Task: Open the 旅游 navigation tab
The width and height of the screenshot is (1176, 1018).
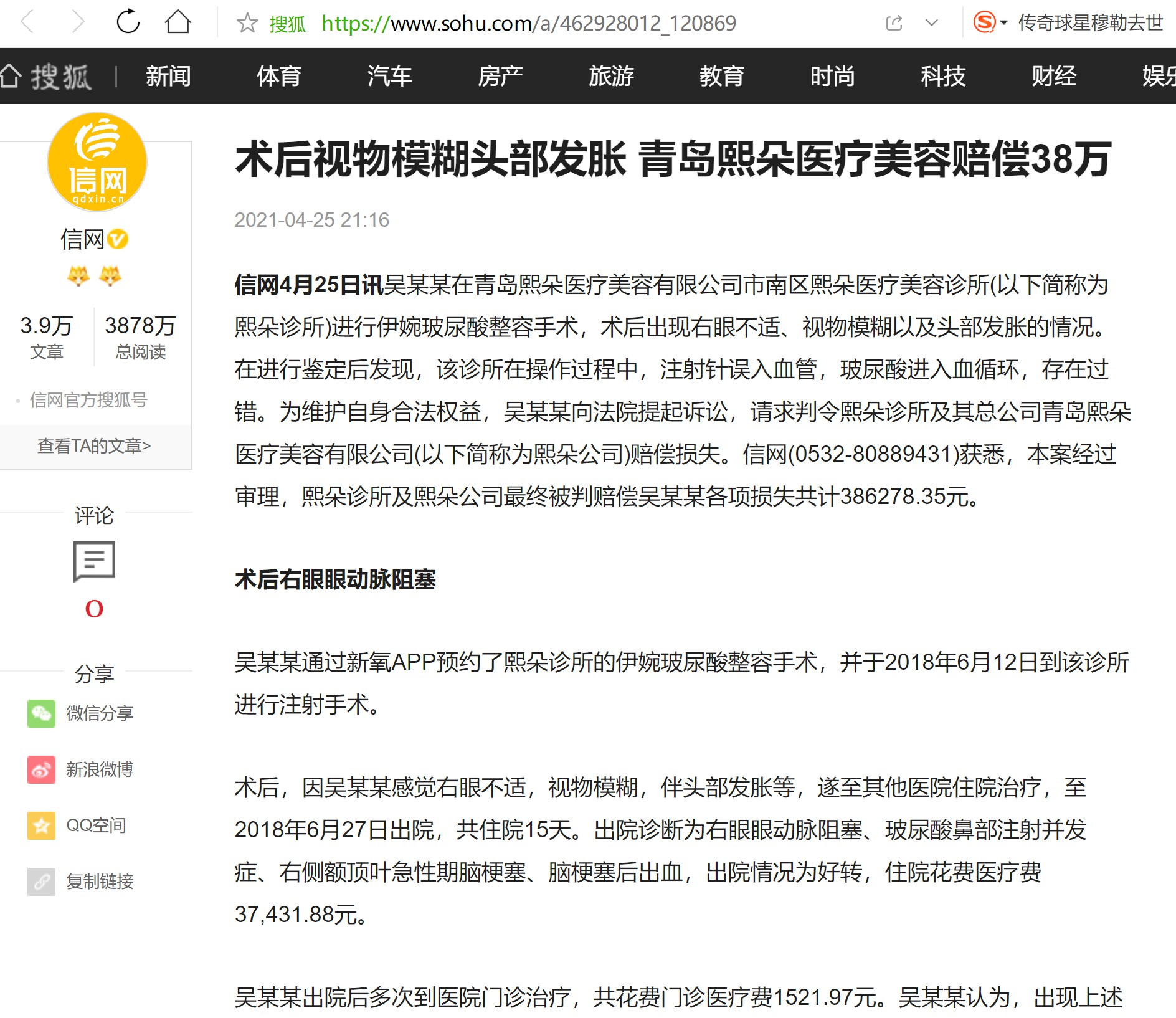Action: coord(611,76)
